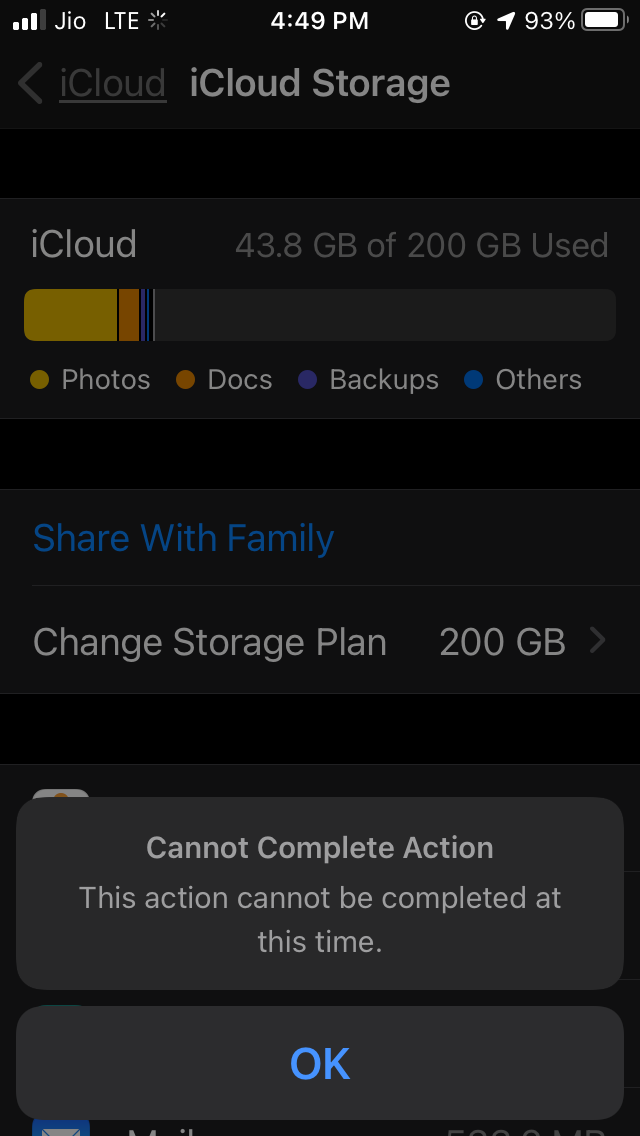Click the orange Docs legend dot
Image resolution: width=640 pixels, height=1136 pixels.
coord(185,380)
